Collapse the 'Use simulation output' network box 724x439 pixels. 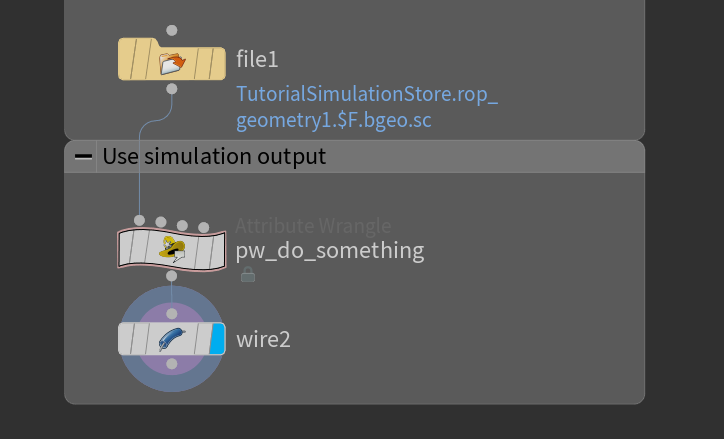pyautogui.click(x=82, y=156)
